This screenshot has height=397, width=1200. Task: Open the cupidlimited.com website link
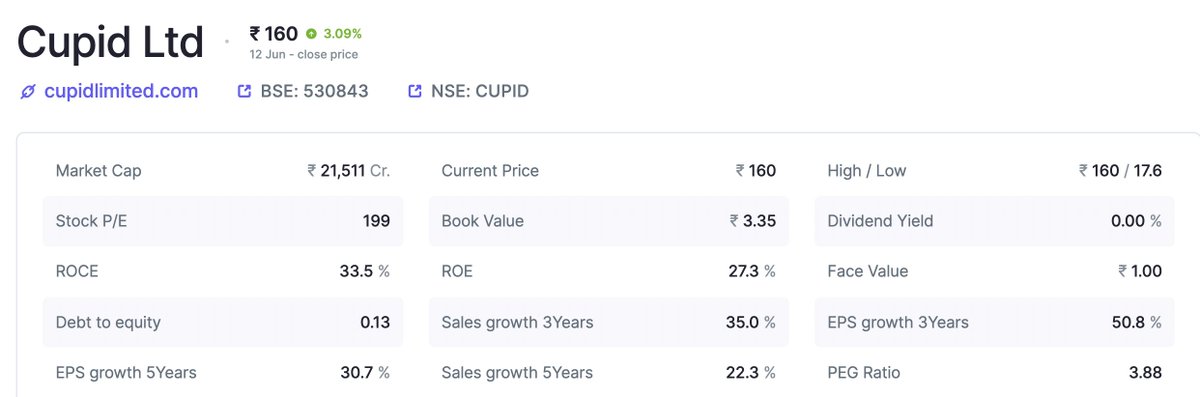pos(121,92)
